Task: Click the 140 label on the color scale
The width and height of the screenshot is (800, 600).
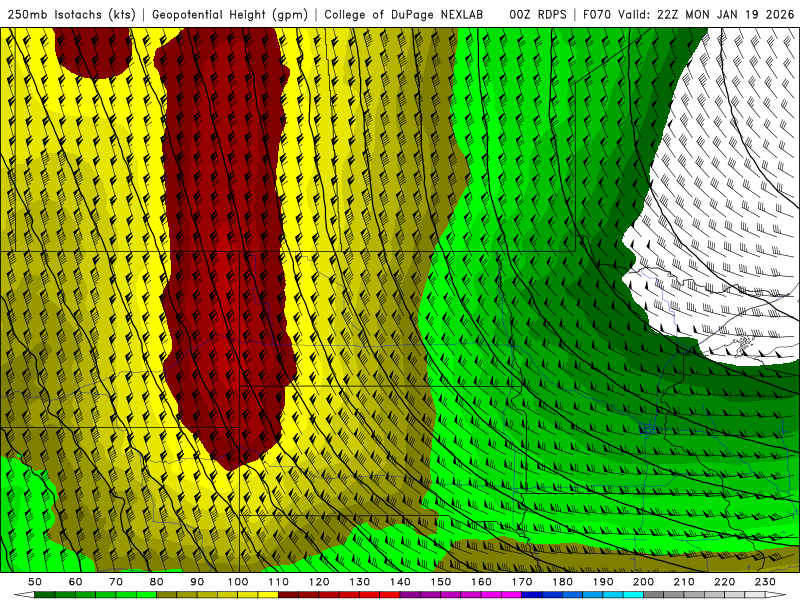Action: pyautogui.click(x=400, y=582)
